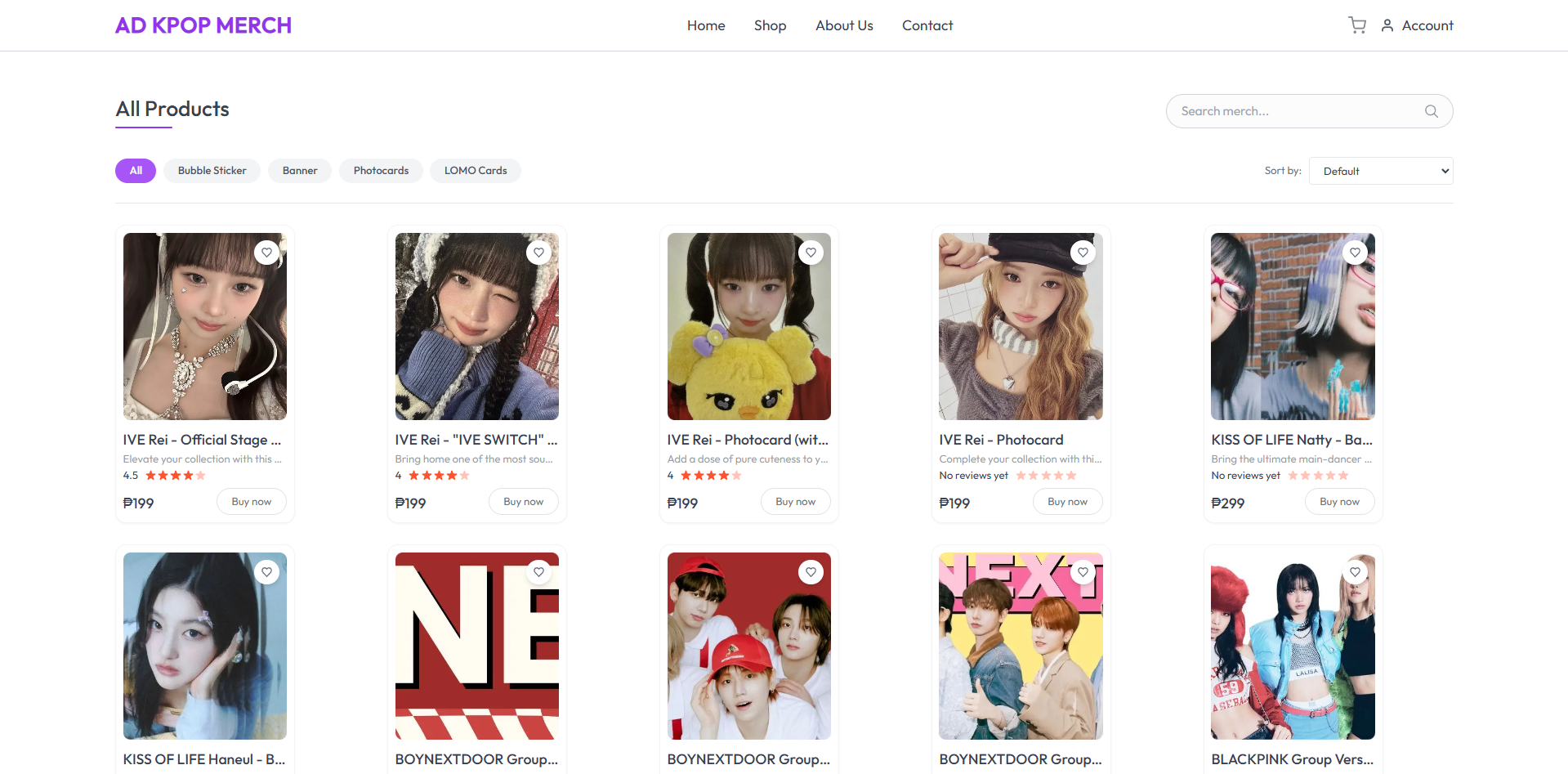1568x774 pixels.
Task: Favorite KISS OF LIFE Natty heart icon
Action: click(x=1356, y=253)
